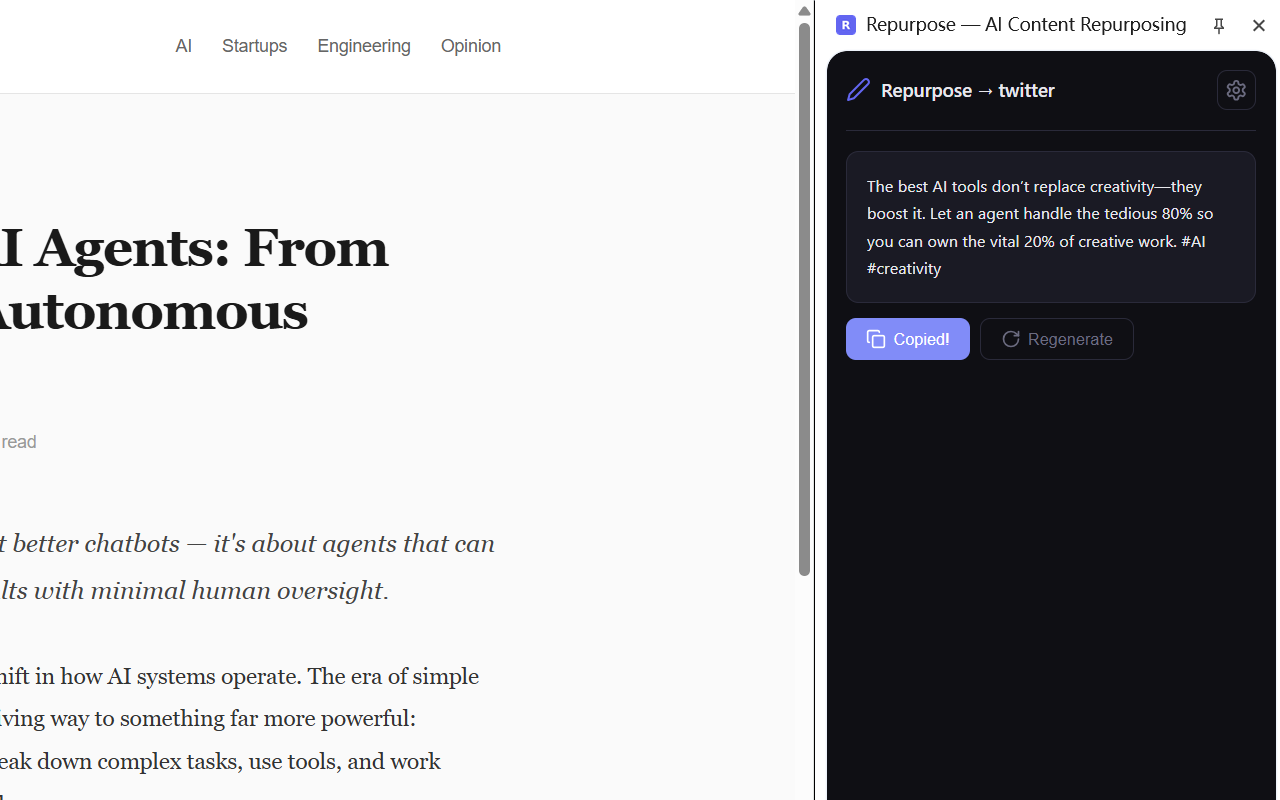The image size is (1280, 800).
Task: Click the read-time label under headline
Action: (19, 442)
